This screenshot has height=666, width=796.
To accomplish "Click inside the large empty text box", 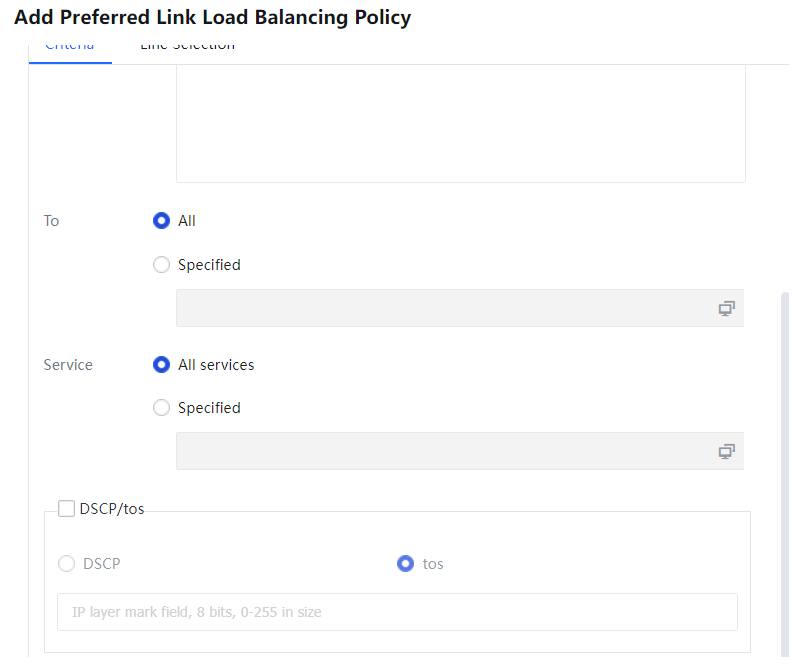I will click(x=460, y=125).
